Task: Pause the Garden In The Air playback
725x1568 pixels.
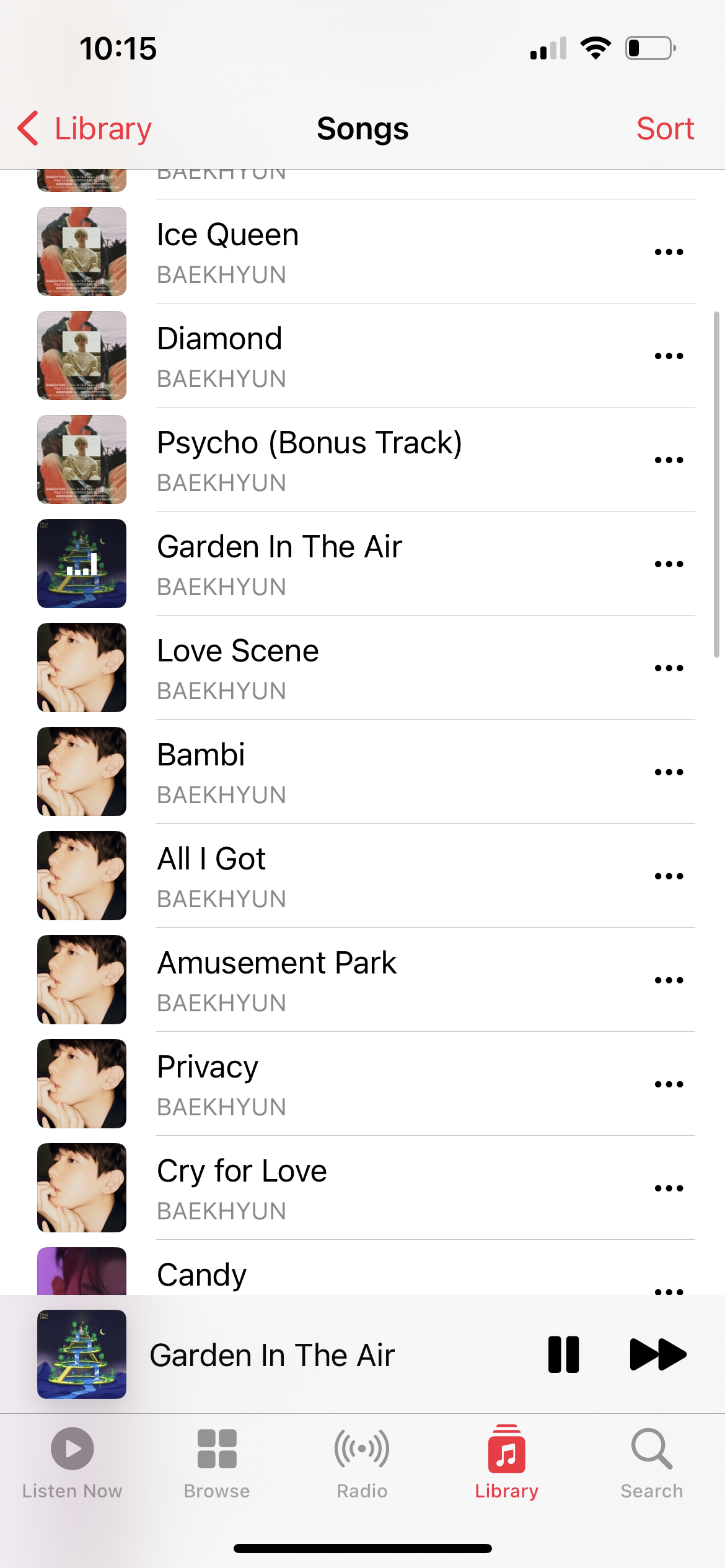Action: [563, 1354]
